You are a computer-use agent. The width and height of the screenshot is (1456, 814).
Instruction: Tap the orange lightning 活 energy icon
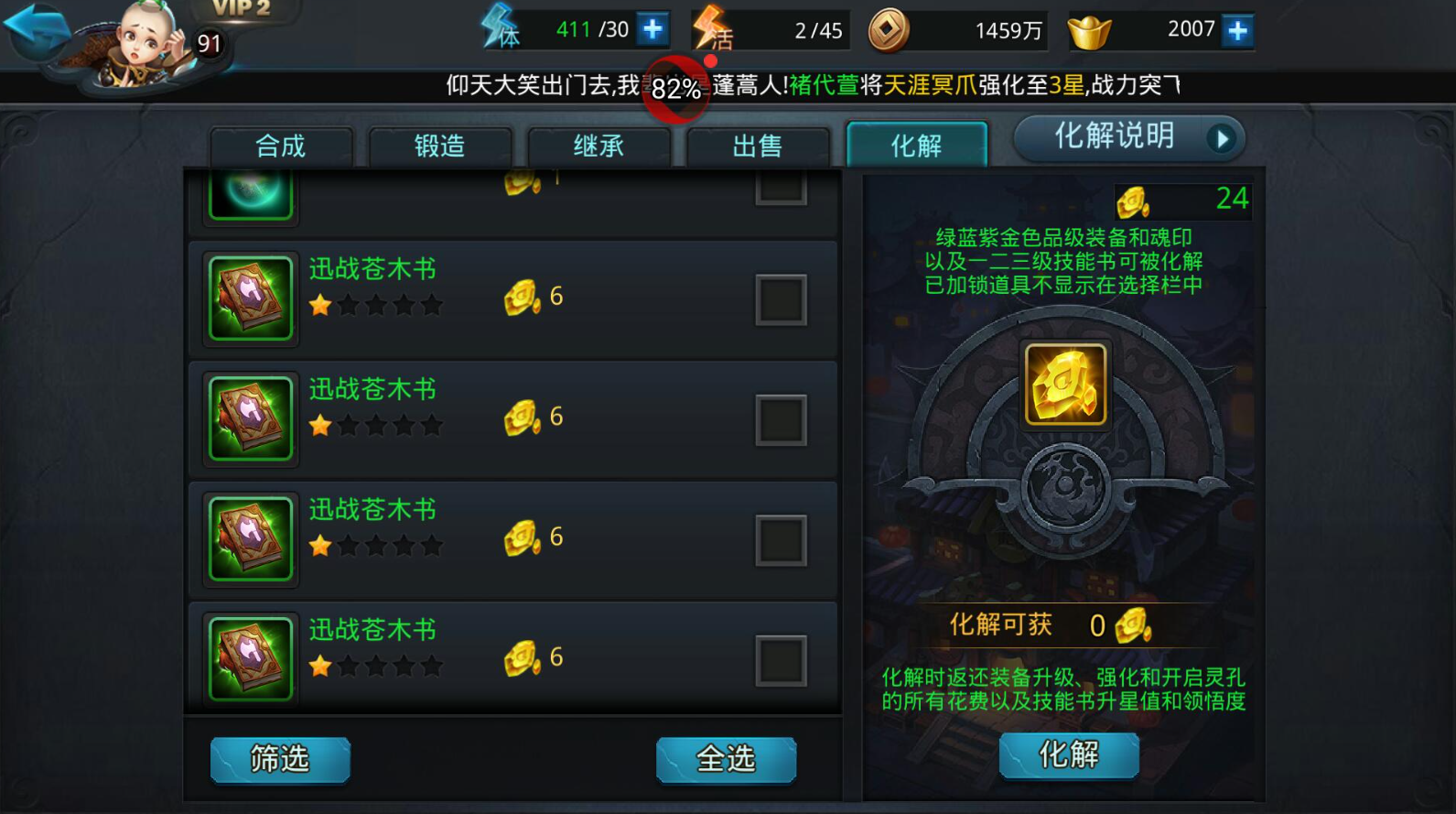(713, 28)
